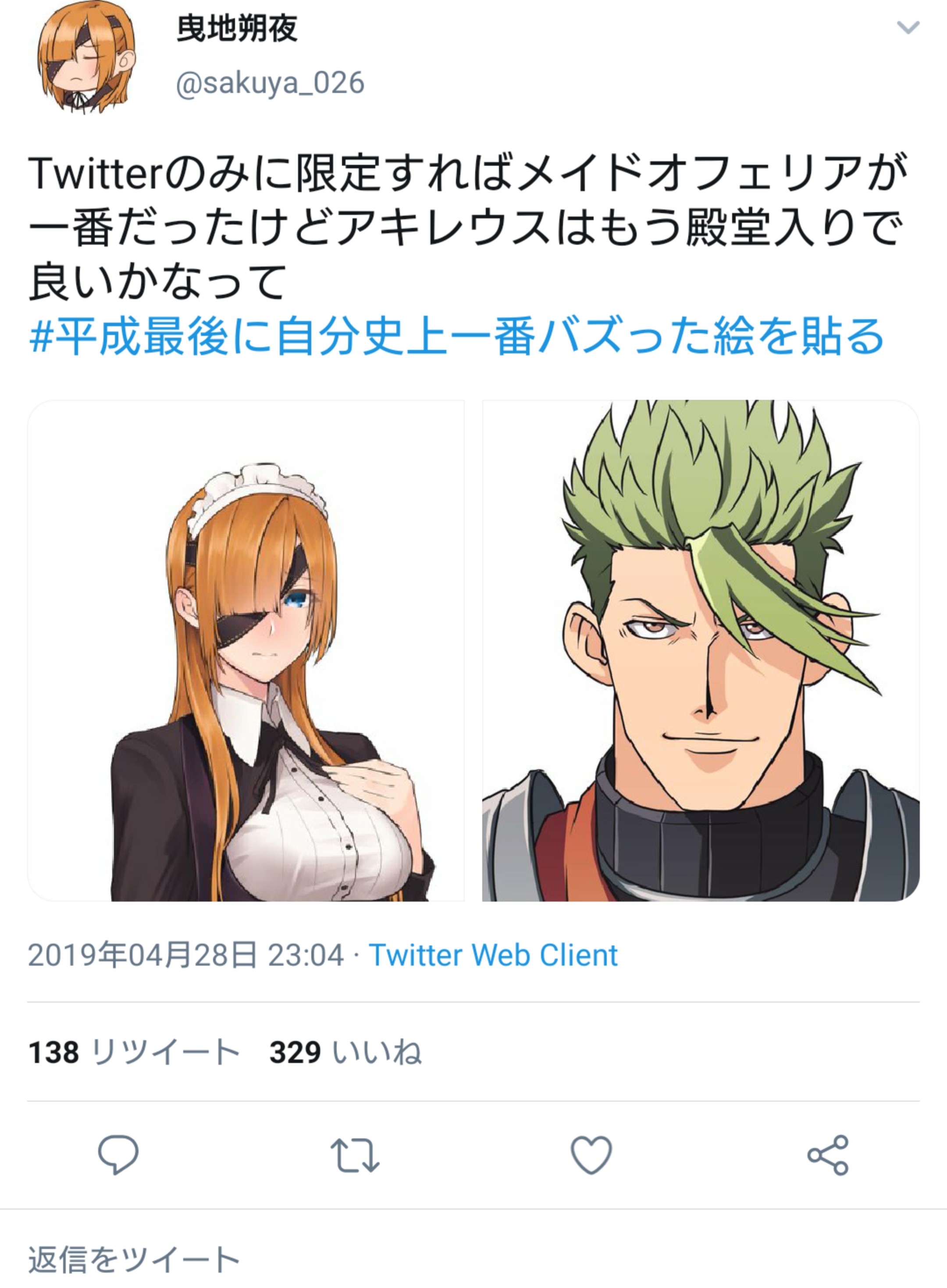
Task: Click the tweet text mentioning メイドオフェリア
Action: [x=468, y=227]
